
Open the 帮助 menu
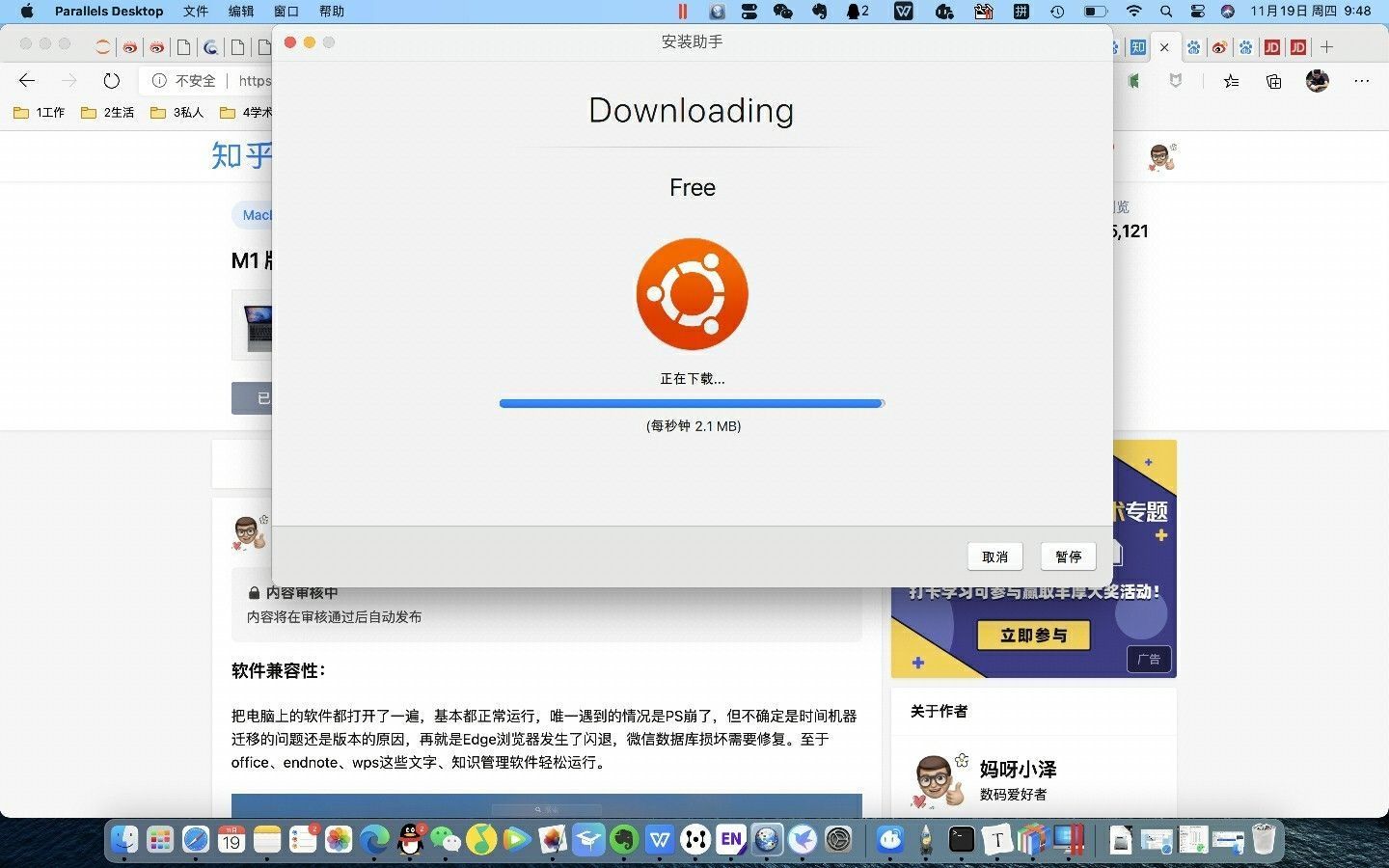332,12
